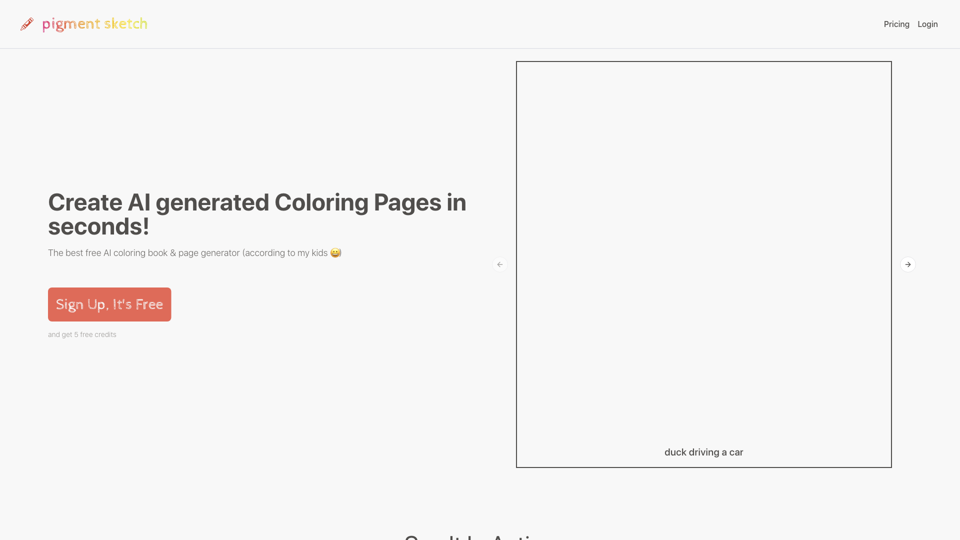The height and width of the screenshot is (540, 960).
Task: Open the Login page
Action: click(928, 24)
